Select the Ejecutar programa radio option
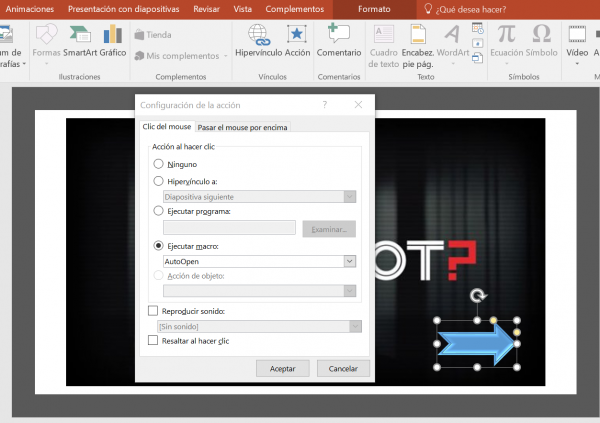The width and height of the screenshot is (600, 423). pos(158,211)
